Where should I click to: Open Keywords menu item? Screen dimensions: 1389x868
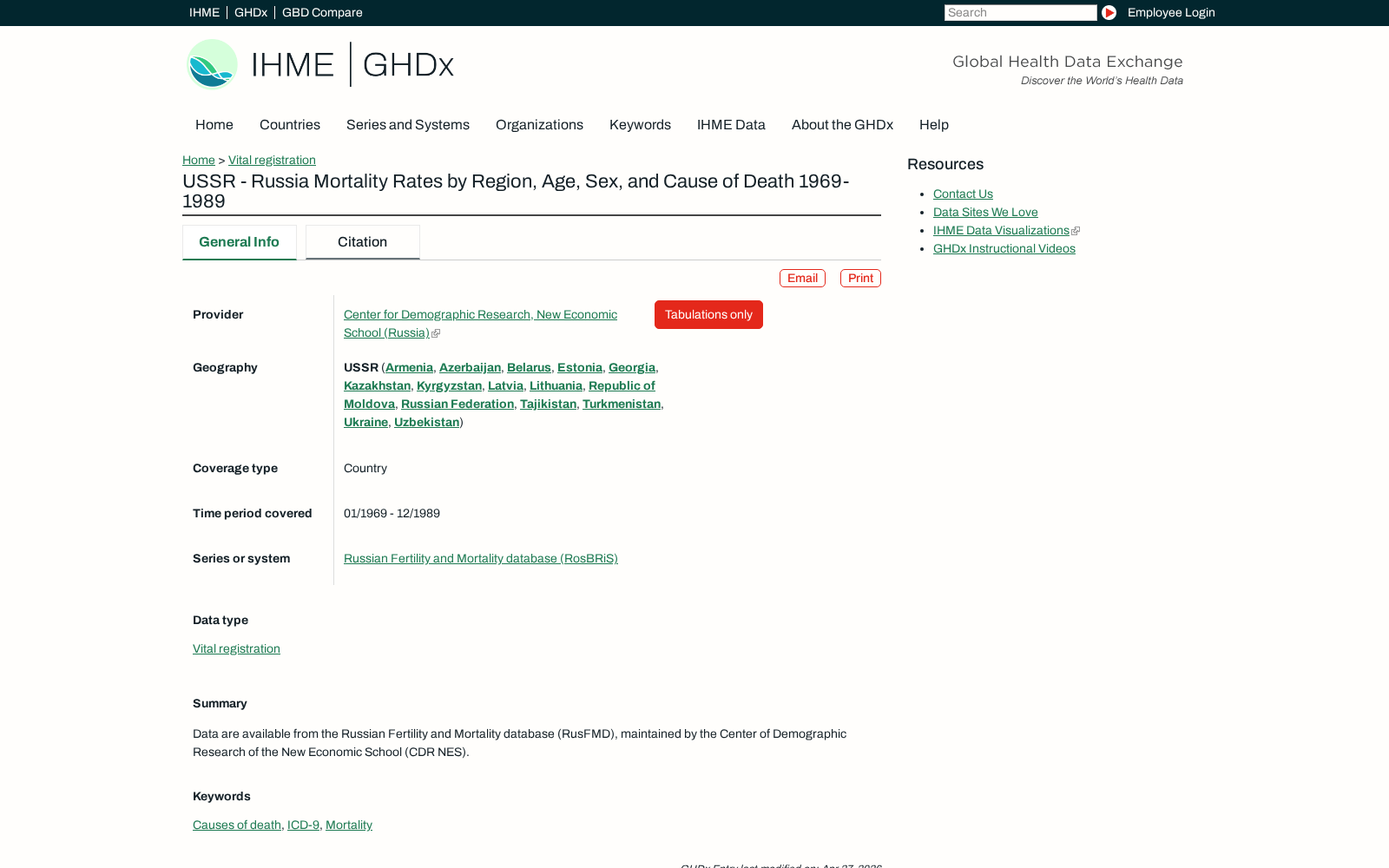[640, 125]
